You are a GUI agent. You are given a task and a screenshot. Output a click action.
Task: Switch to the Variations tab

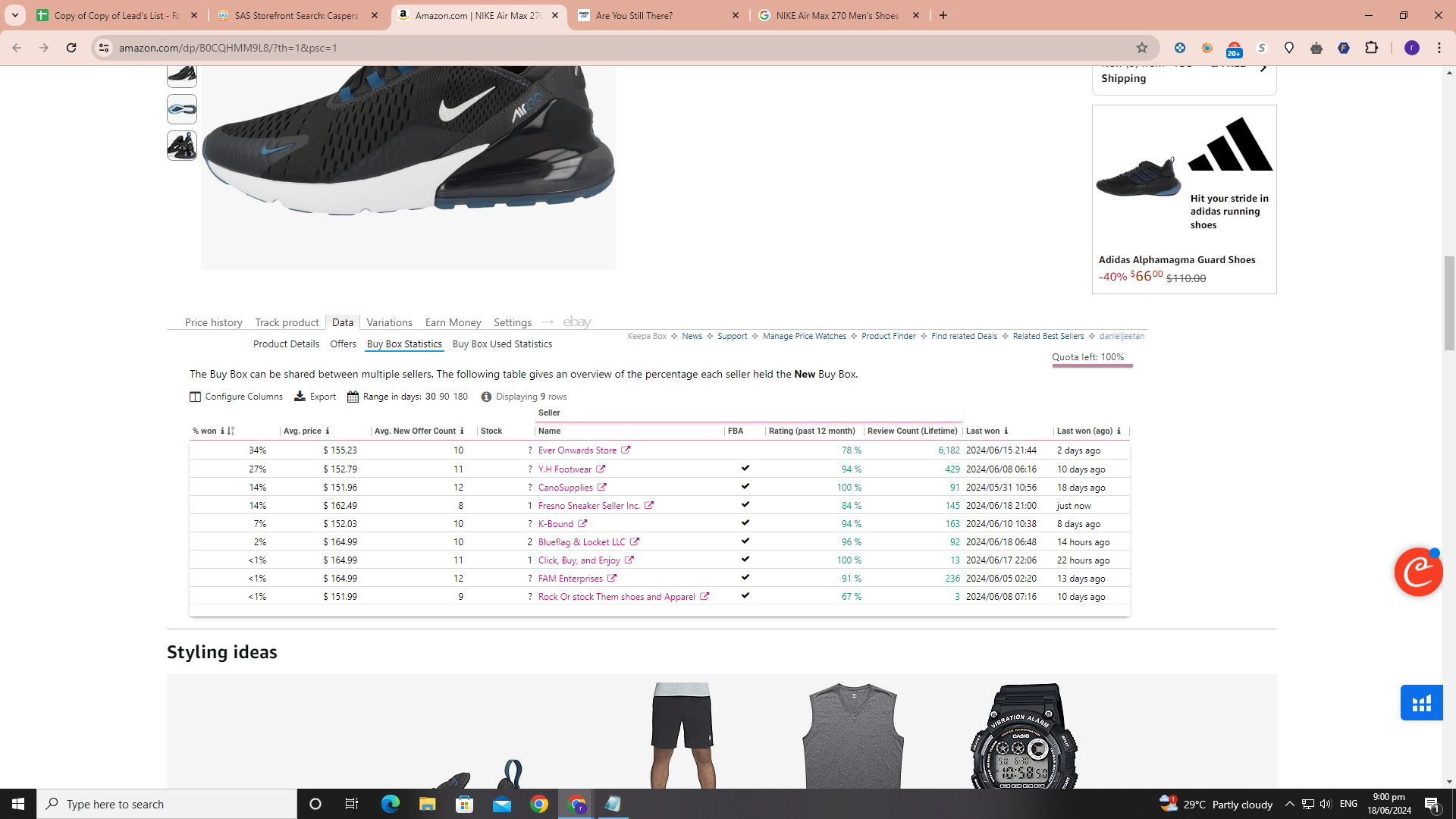(x=389, y=322)
